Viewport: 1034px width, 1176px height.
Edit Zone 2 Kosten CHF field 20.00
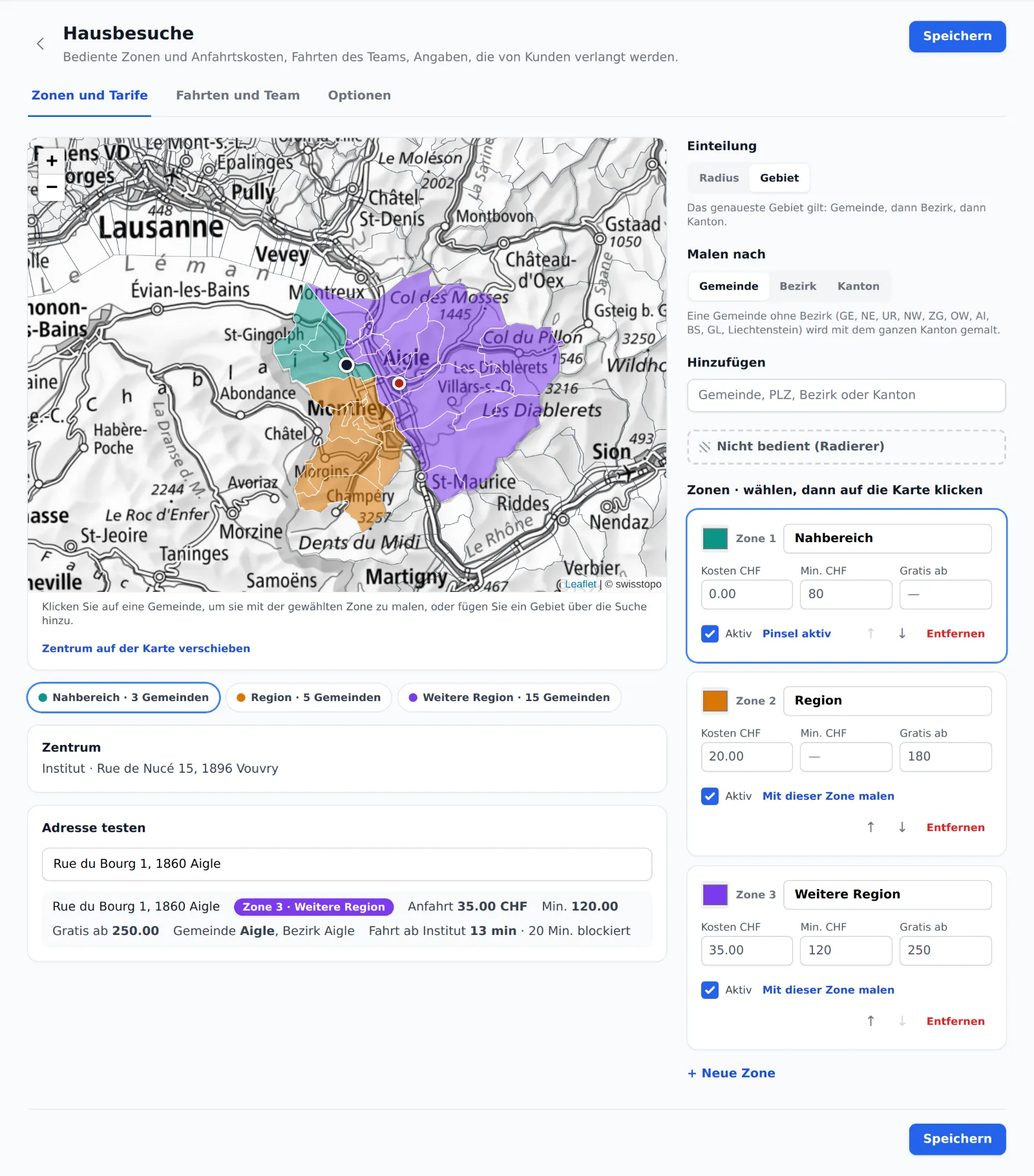pos(746,757)
